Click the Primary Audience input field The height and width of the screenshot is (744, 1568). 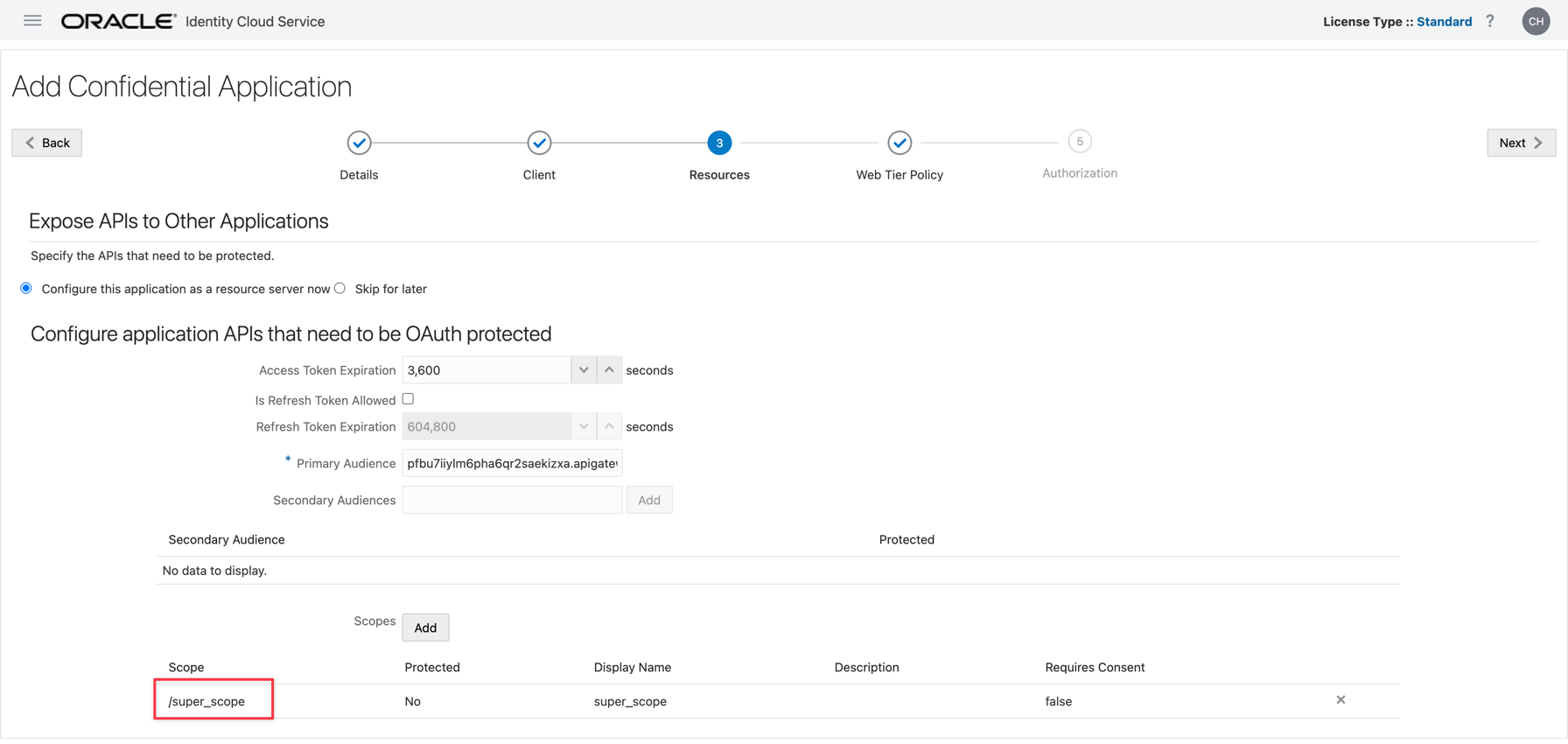click(x=512, y=464)
